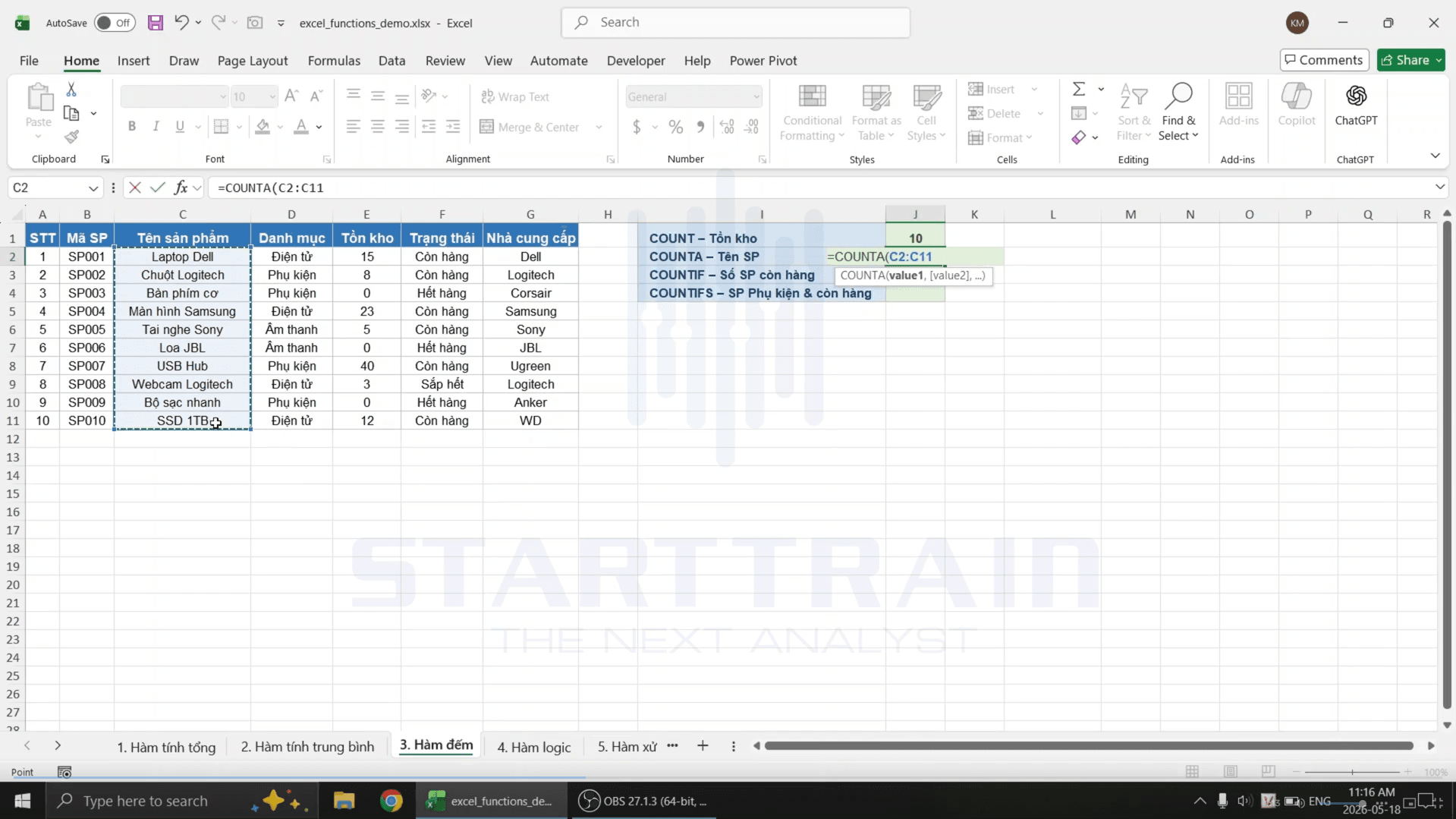Screen dimensions: 1456x819
Task: Open Insert Function fx dialog
Action: coord(181,187)
